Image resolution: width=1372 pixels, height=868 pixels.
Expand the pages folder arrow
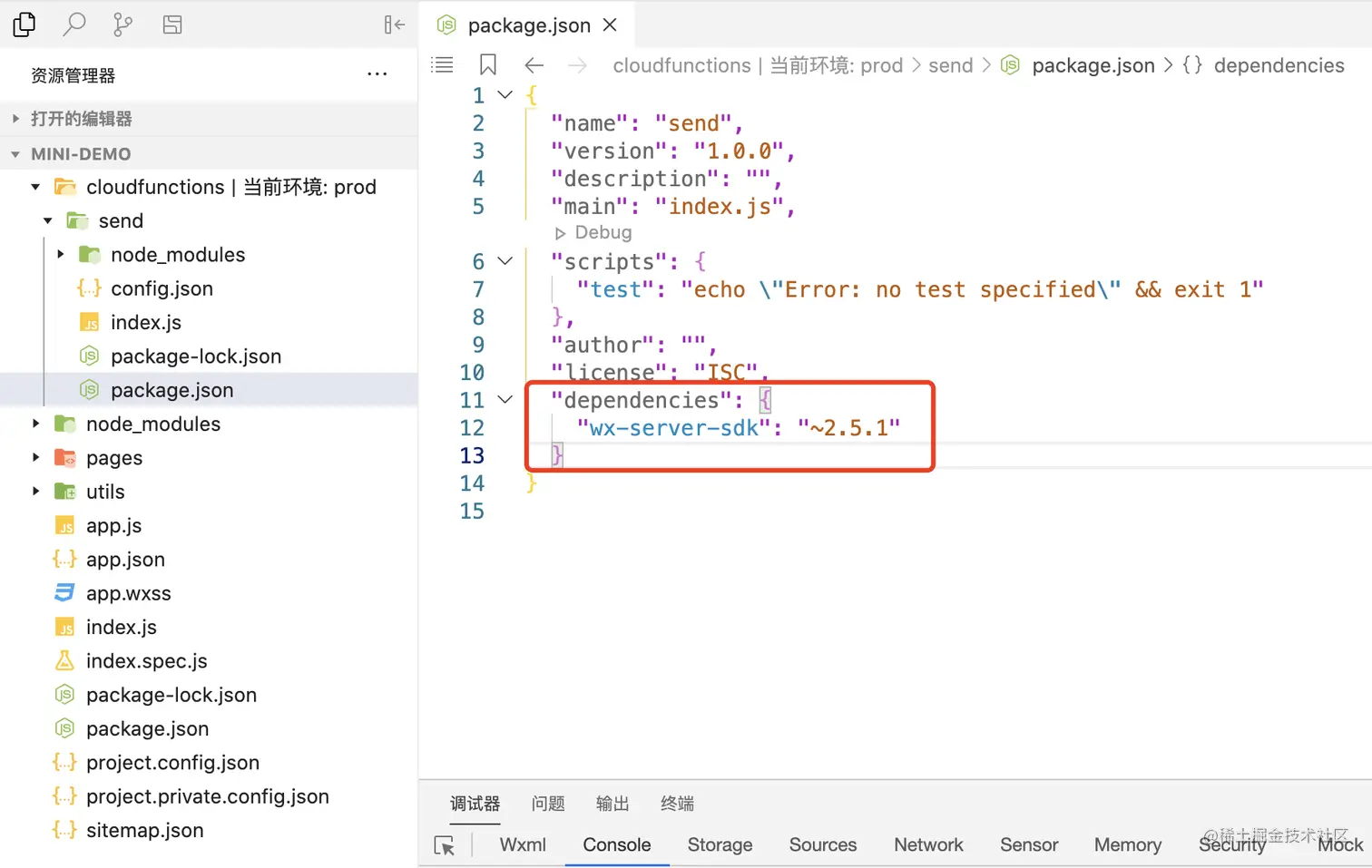[35, 458]
